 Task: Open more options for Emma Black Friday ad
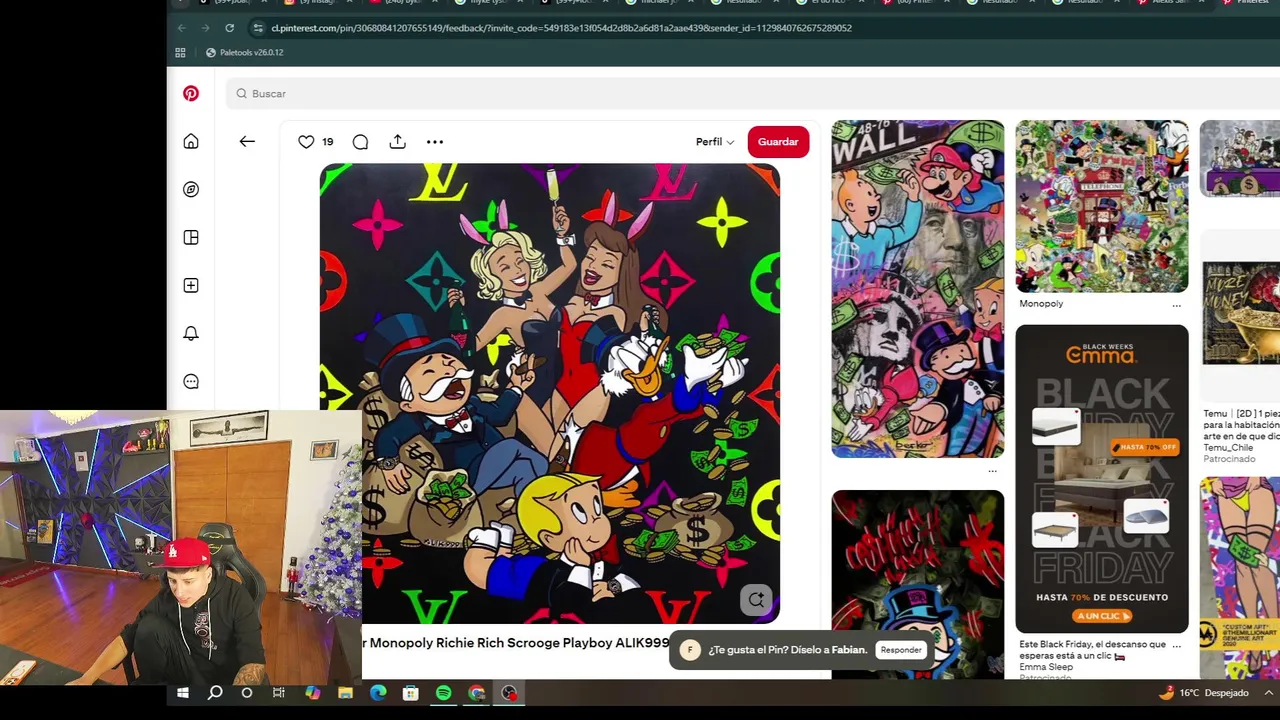(1176, 645)
